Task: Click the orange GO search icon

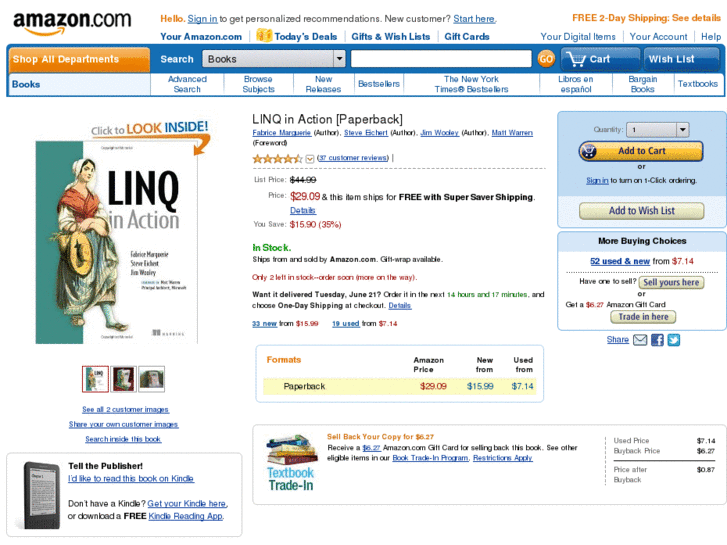Action: (x=546, y=59)
